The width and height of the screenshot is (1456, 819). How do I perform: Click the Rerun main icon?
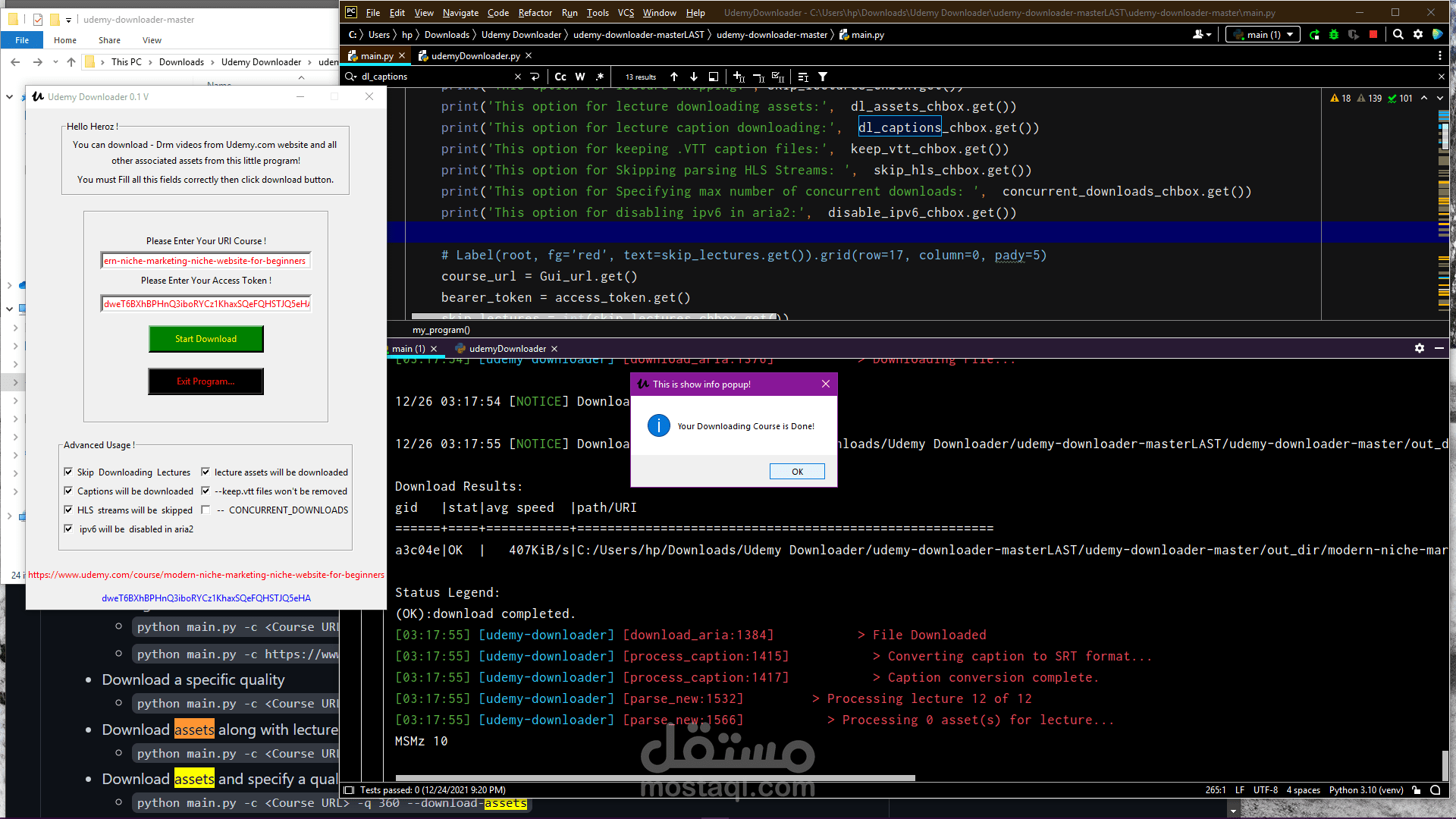pos(1314,34)
